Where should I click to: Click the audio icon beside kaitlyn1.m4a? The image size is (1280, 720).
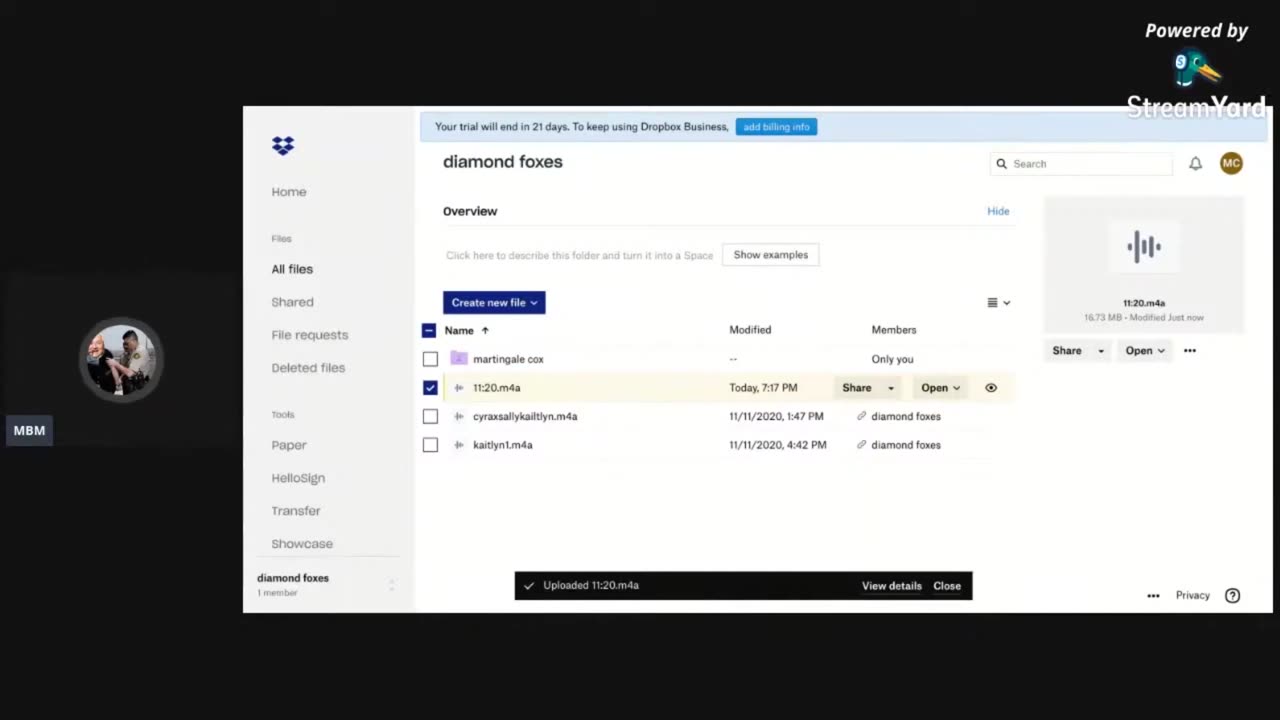459,445
